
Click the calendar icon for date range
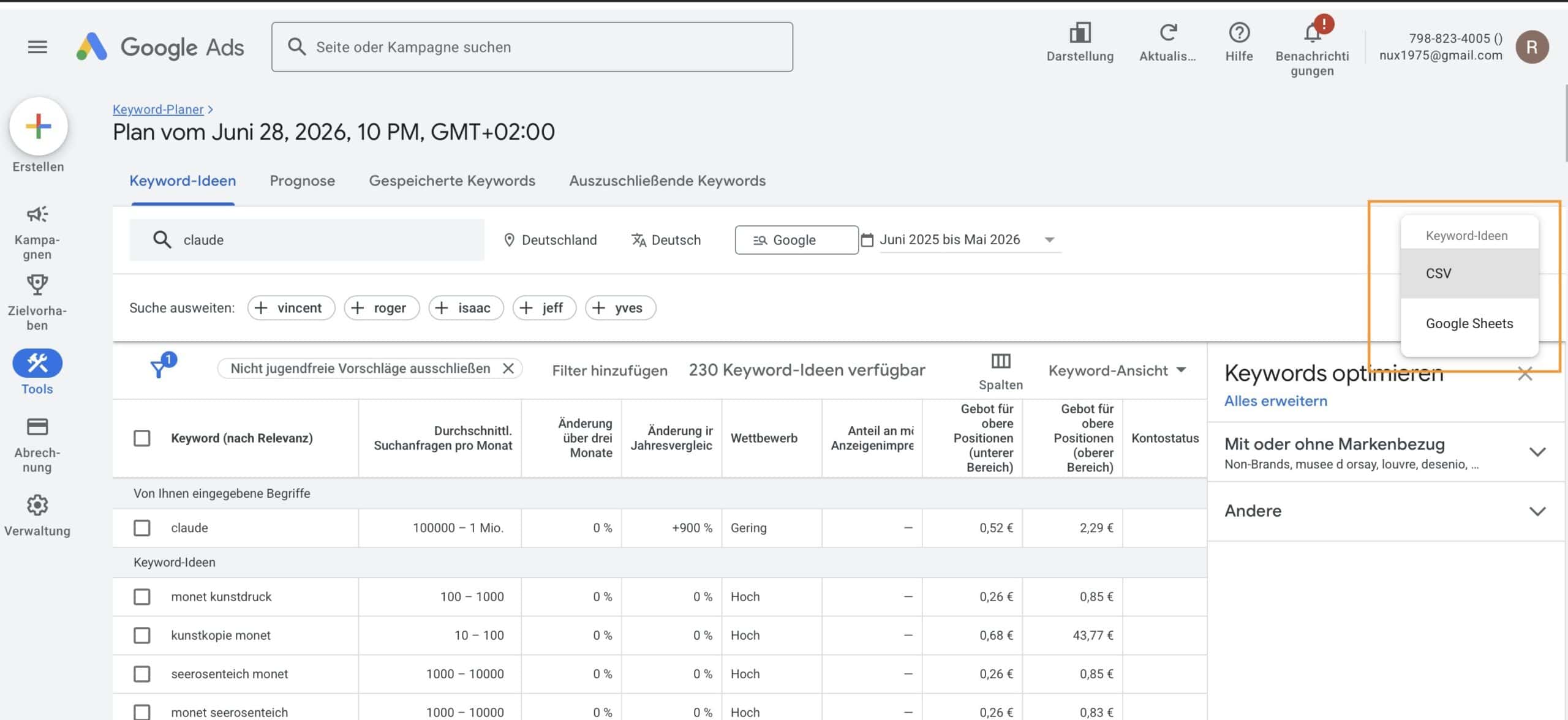coord(867,239)
